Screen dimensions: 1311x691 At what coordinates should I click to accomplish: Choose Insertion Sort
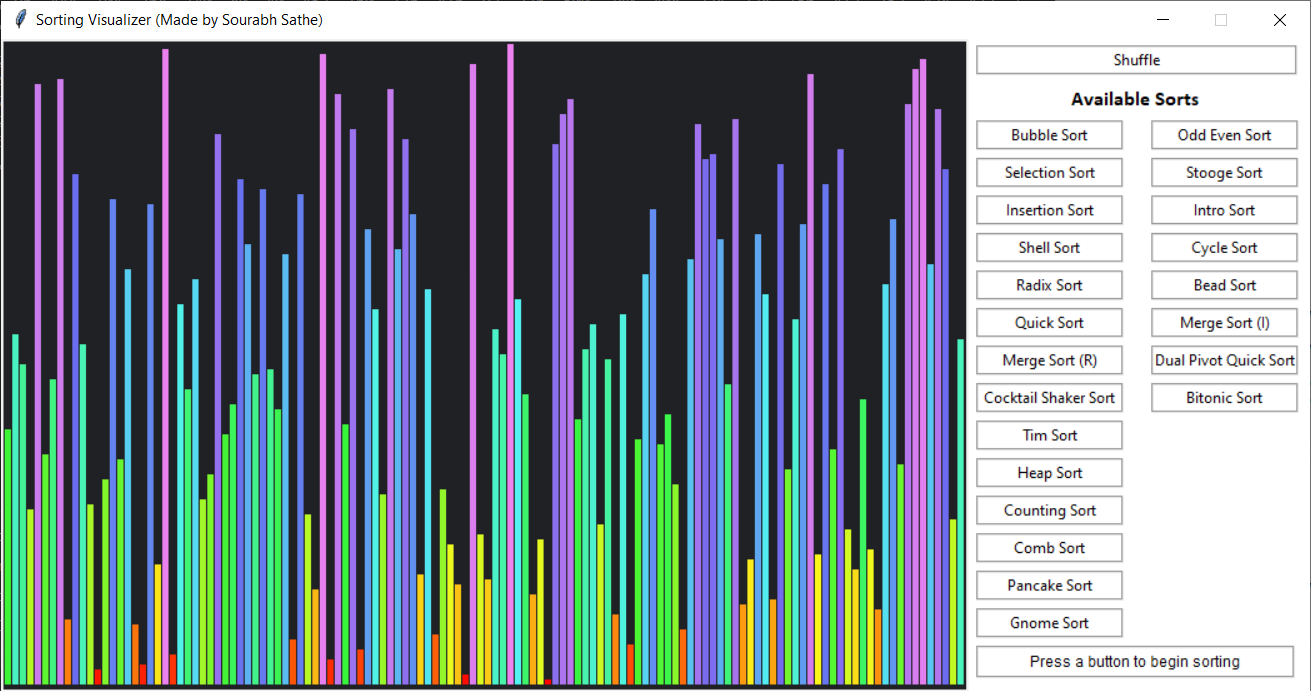1049,210
